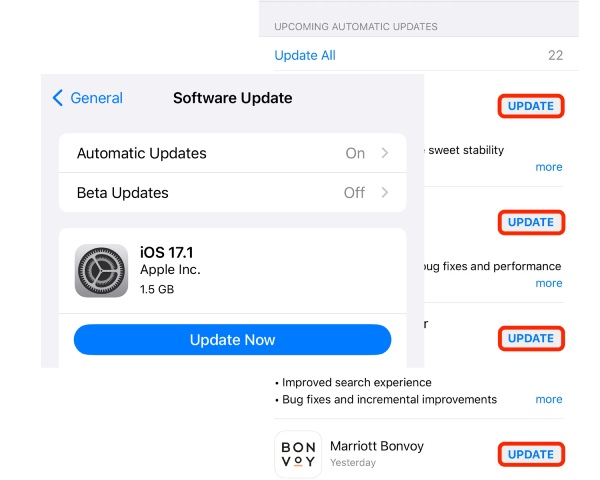The height and width of the screenshot is (480, 600).
Task: Select the Automatic Updates row label
Action: 142,154
